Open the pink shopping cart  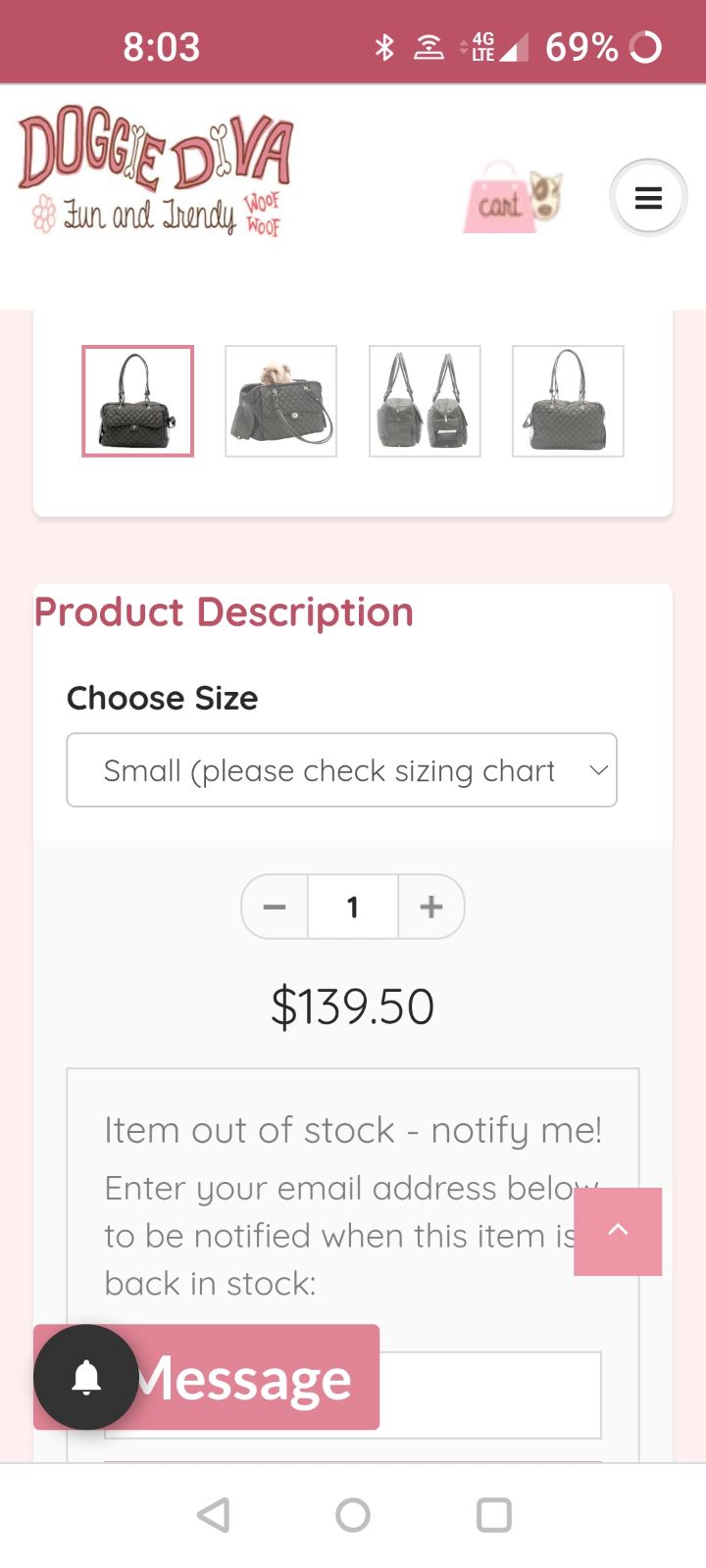[513, 198]
